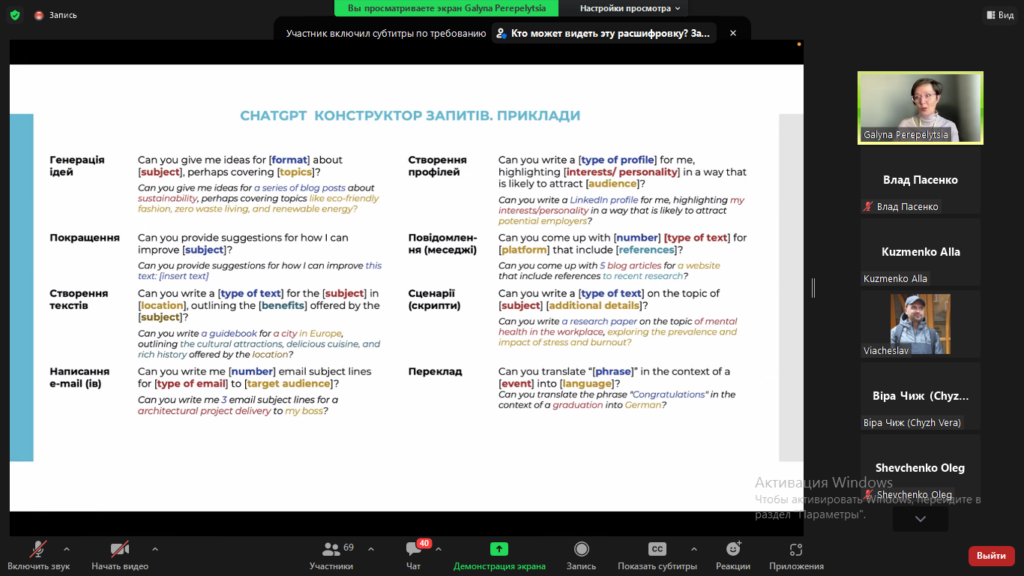
Task: Click the "Повідомлення (меседжі)" heading
Action: (442, 244)
